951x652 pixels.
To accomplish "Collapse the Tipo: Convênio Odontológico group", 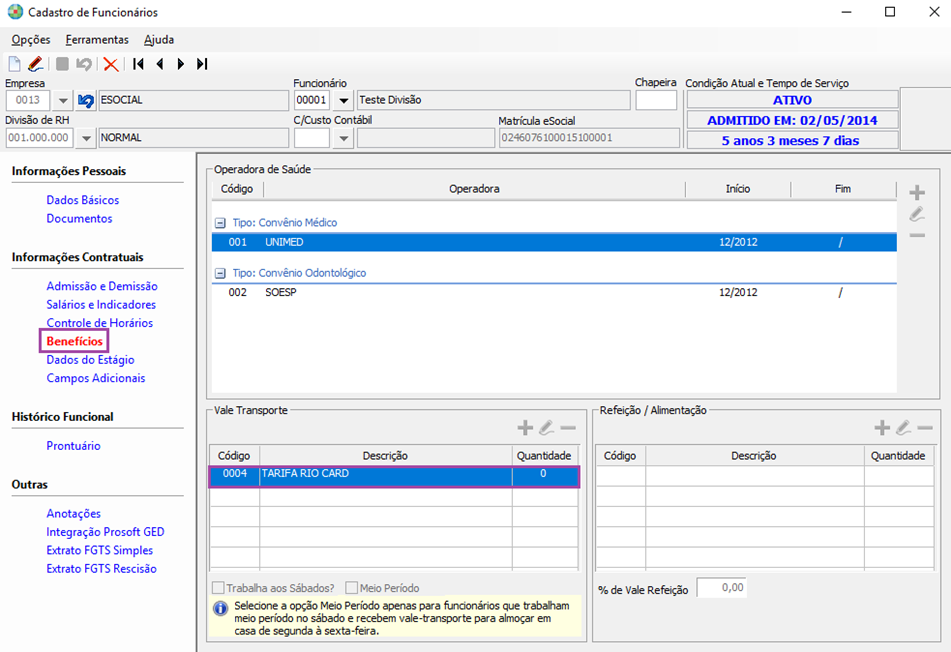I will [219, 273].
